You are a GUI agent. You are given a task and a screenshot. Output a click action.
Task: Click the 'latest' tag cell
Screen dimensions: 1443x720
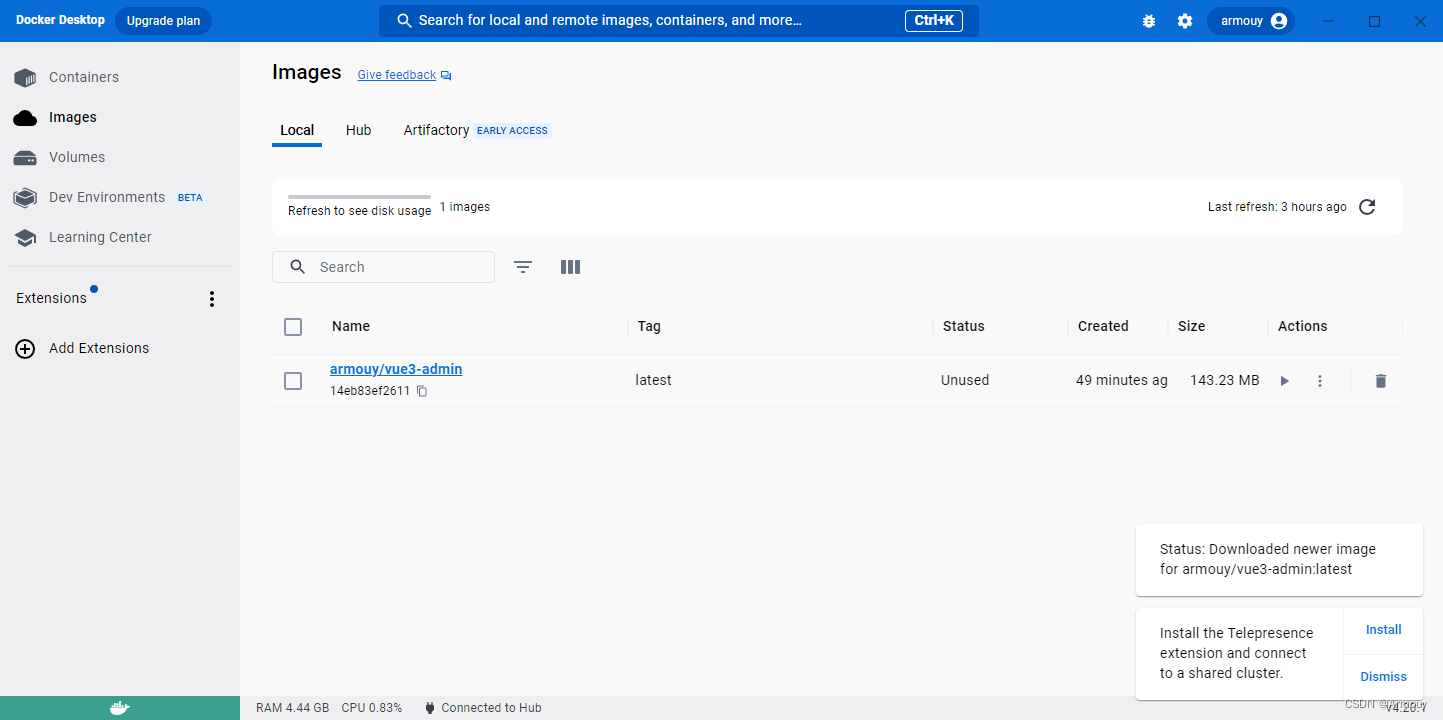click(x=653, y=380)
